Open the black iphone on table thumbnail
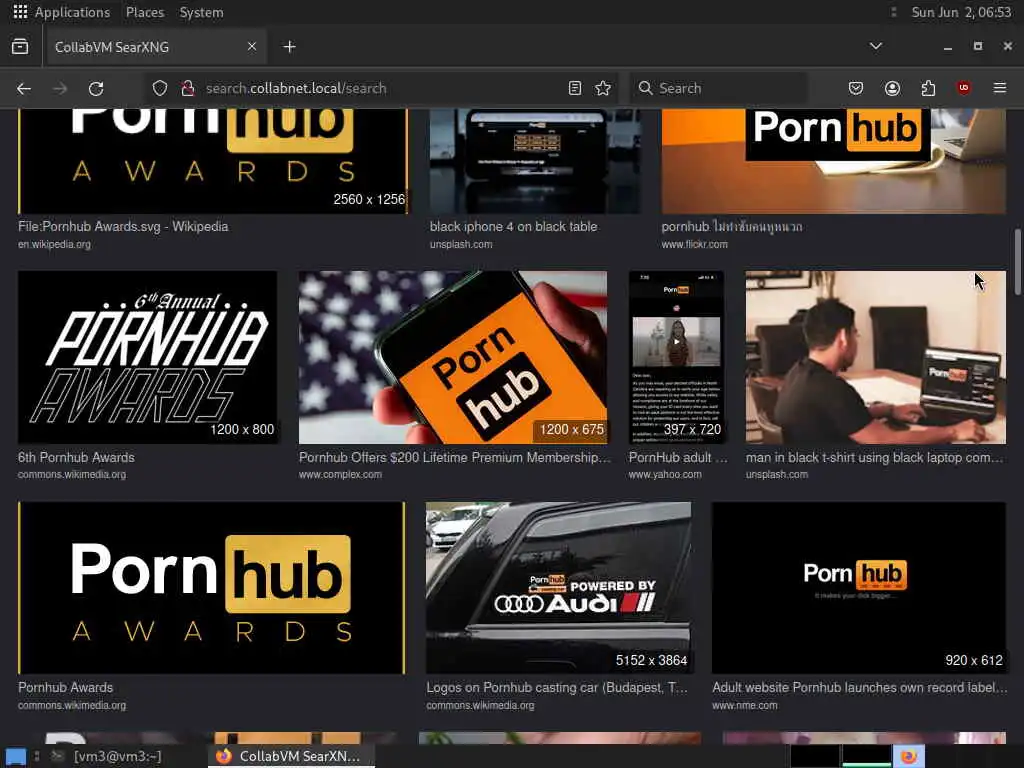The height and width of the screenshot is (768, 1024). click(x=536, y=161)
